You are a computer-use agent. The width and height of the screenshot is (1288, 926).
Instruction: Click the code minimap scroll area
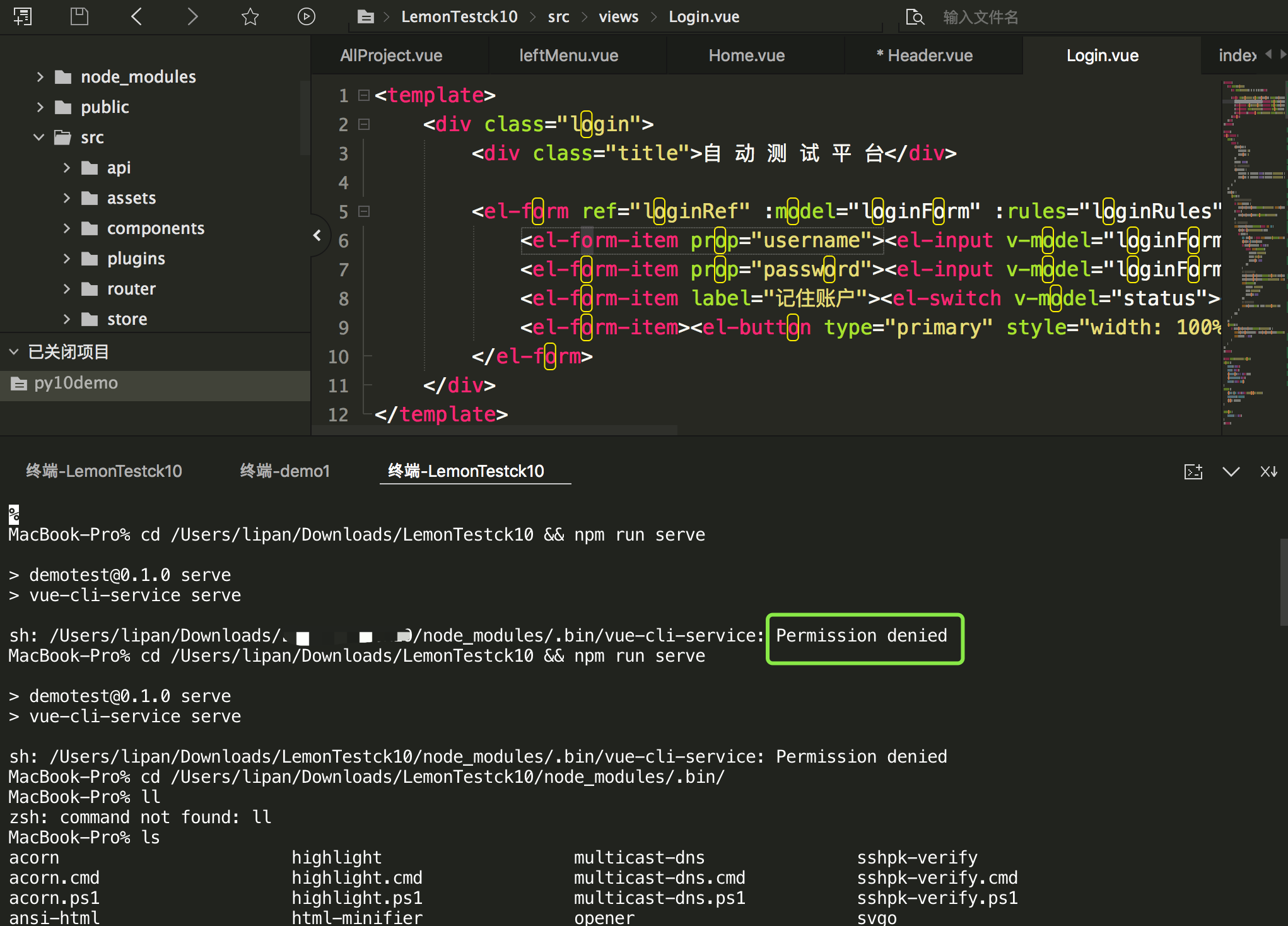(1254, 252)
